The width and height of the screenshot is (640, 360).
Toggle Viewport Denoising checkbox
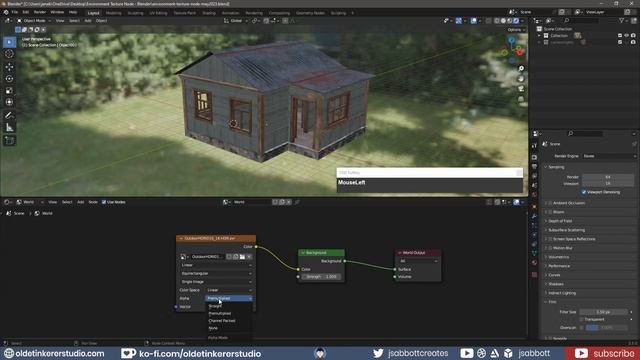pos(584,192)
